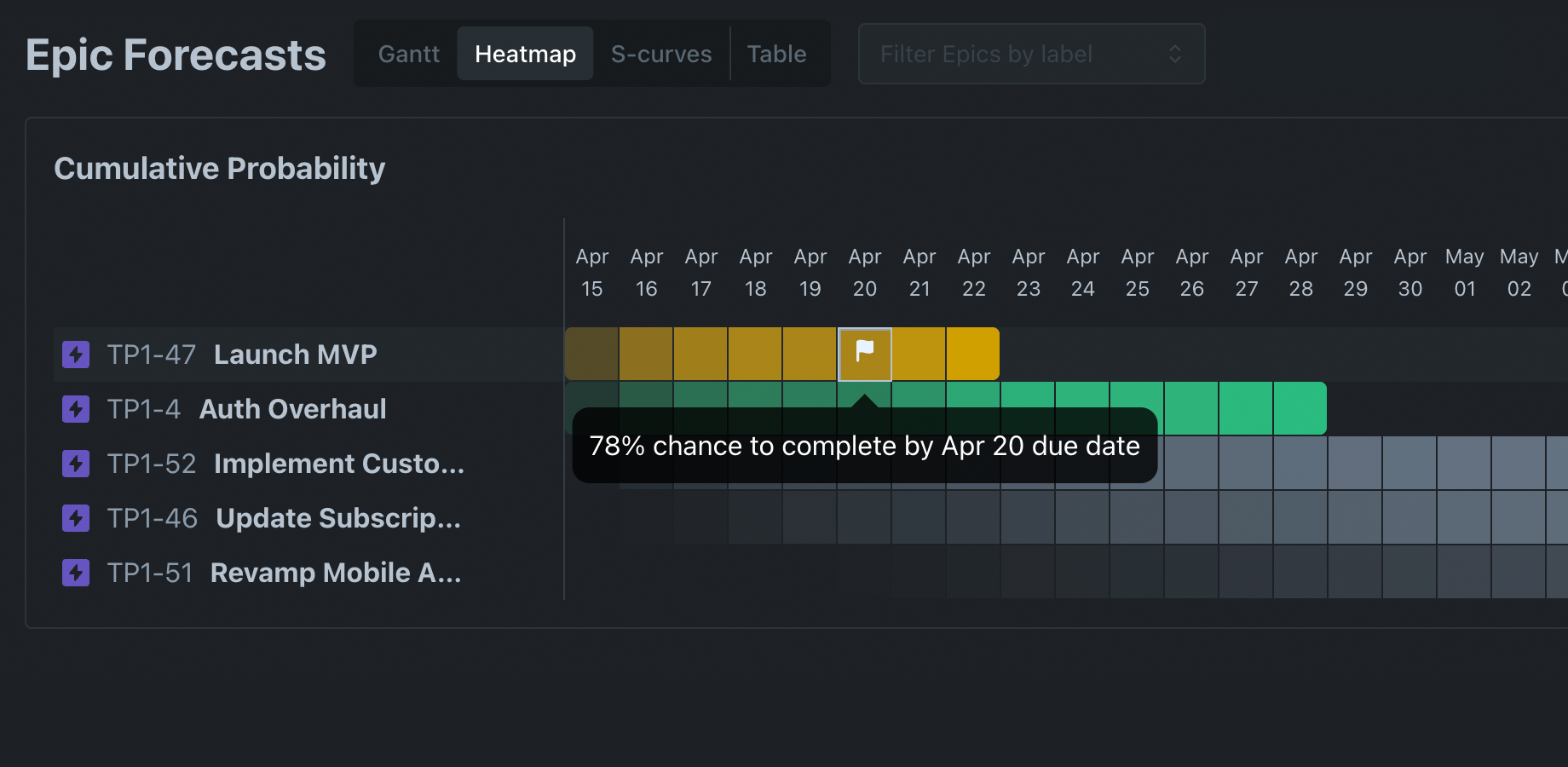Toggle the Heatmap view selection
The image size is (1568, 767).
click(x=525, y=53)
